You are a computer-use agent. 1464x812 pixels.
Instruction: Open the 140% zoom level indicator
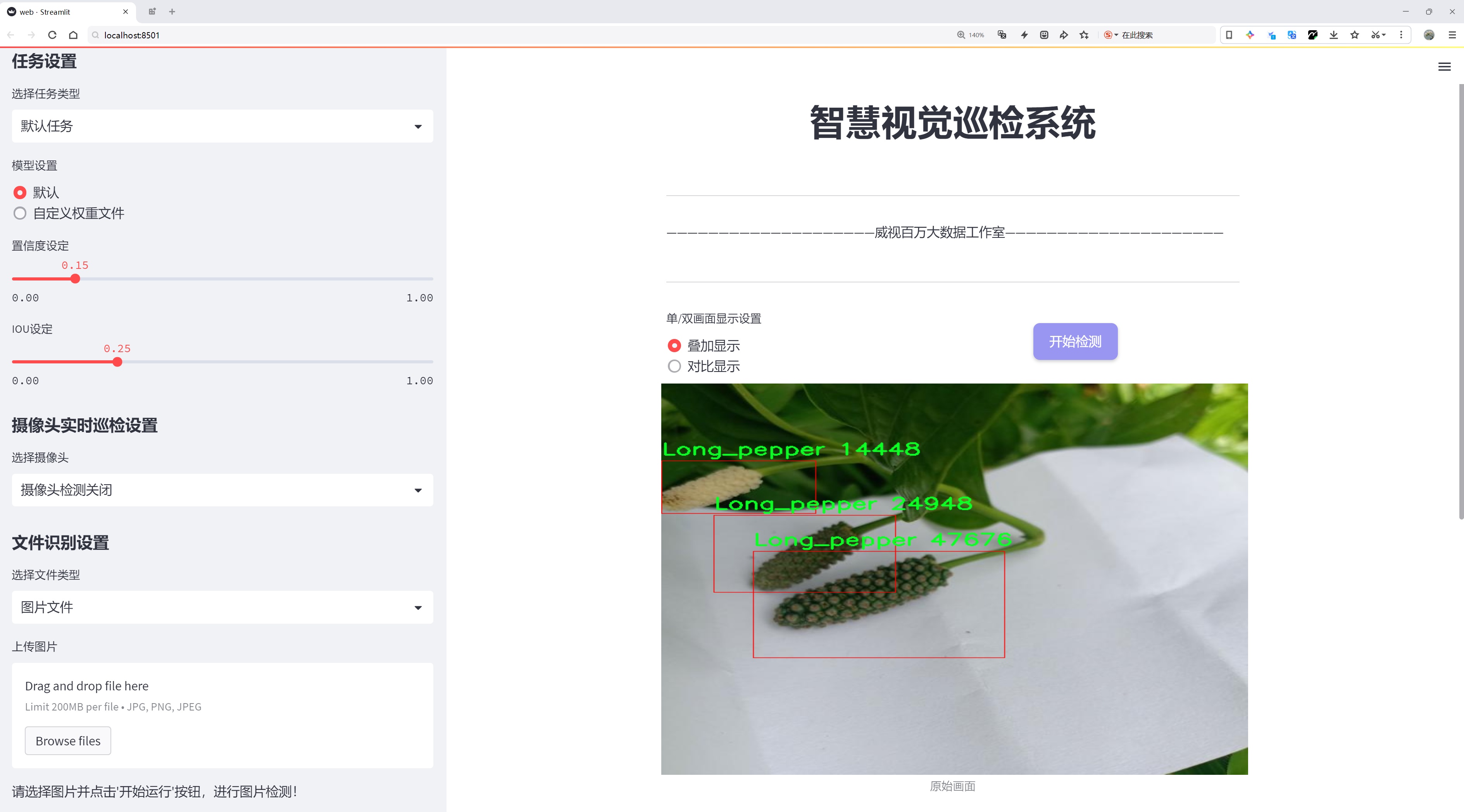[971, 34]
